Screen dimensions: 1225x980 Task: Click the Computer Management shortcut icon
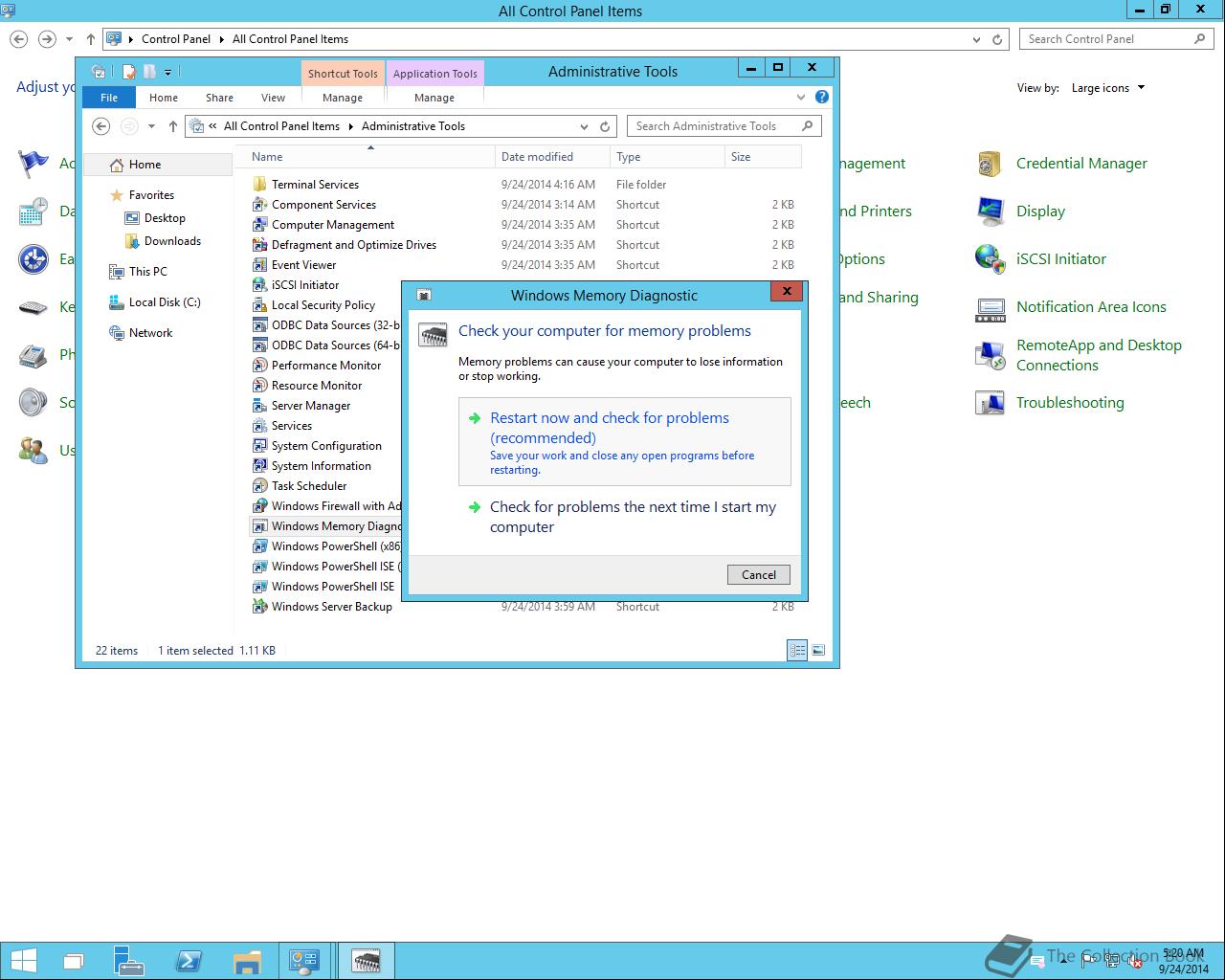259,225
